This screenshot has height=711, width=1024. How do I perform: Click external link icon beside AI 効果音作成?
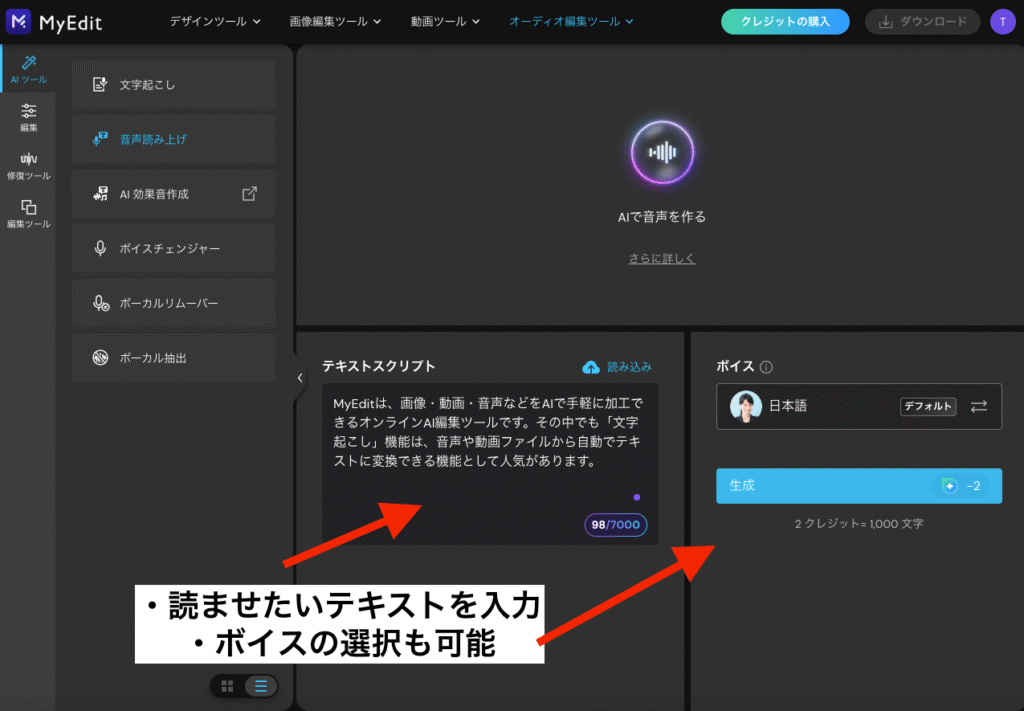(249, 193)
